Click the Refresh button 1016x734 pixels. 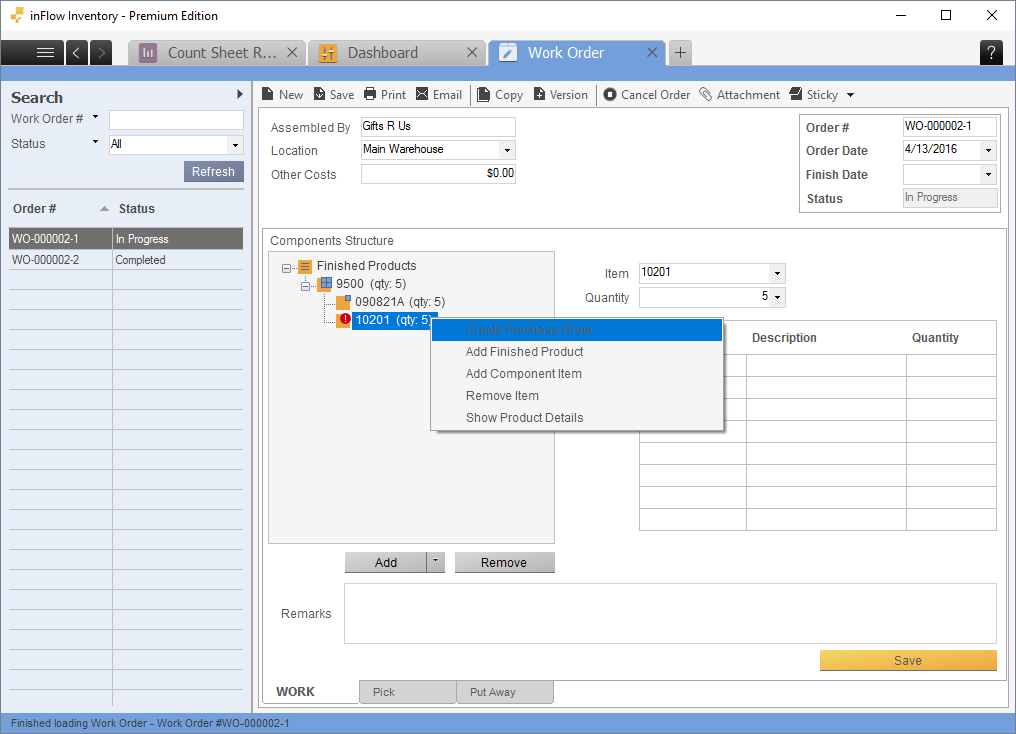213,172
